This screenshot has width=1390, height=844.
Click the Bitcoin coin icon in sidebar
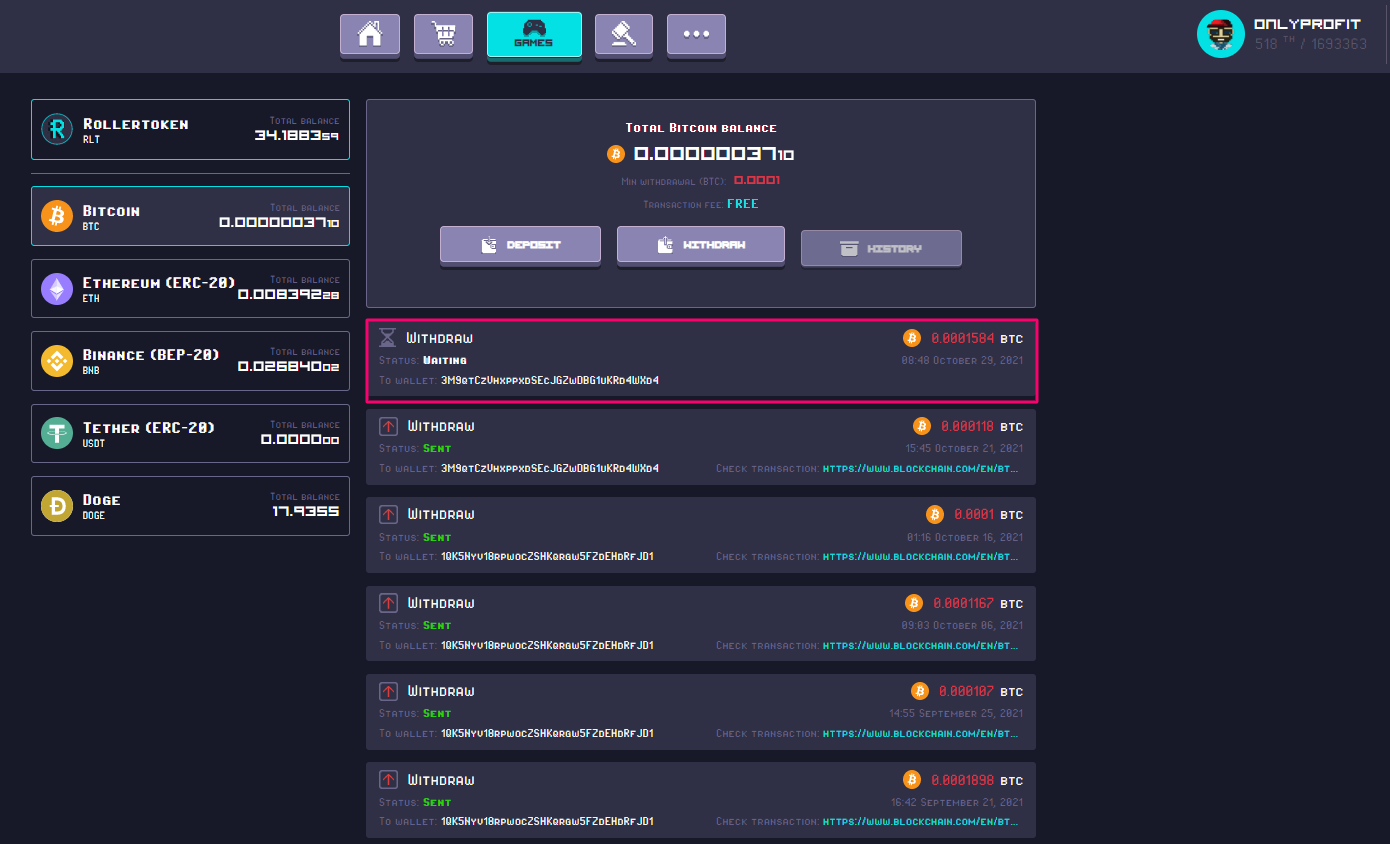[57, 216]
